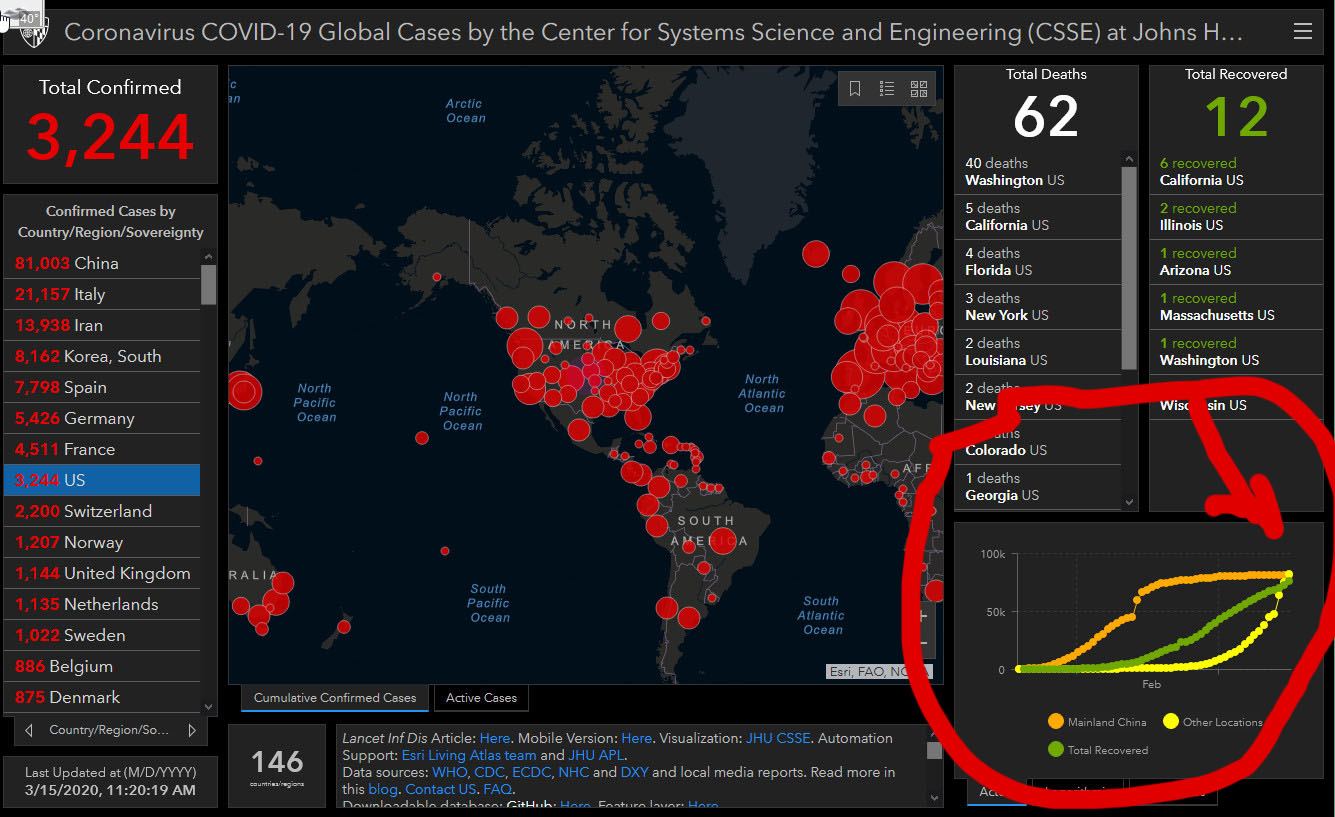Screen dimensions: 1335x817
Task: Go to previous confirmed-cases list view arrow
Action: click(30, 730)
